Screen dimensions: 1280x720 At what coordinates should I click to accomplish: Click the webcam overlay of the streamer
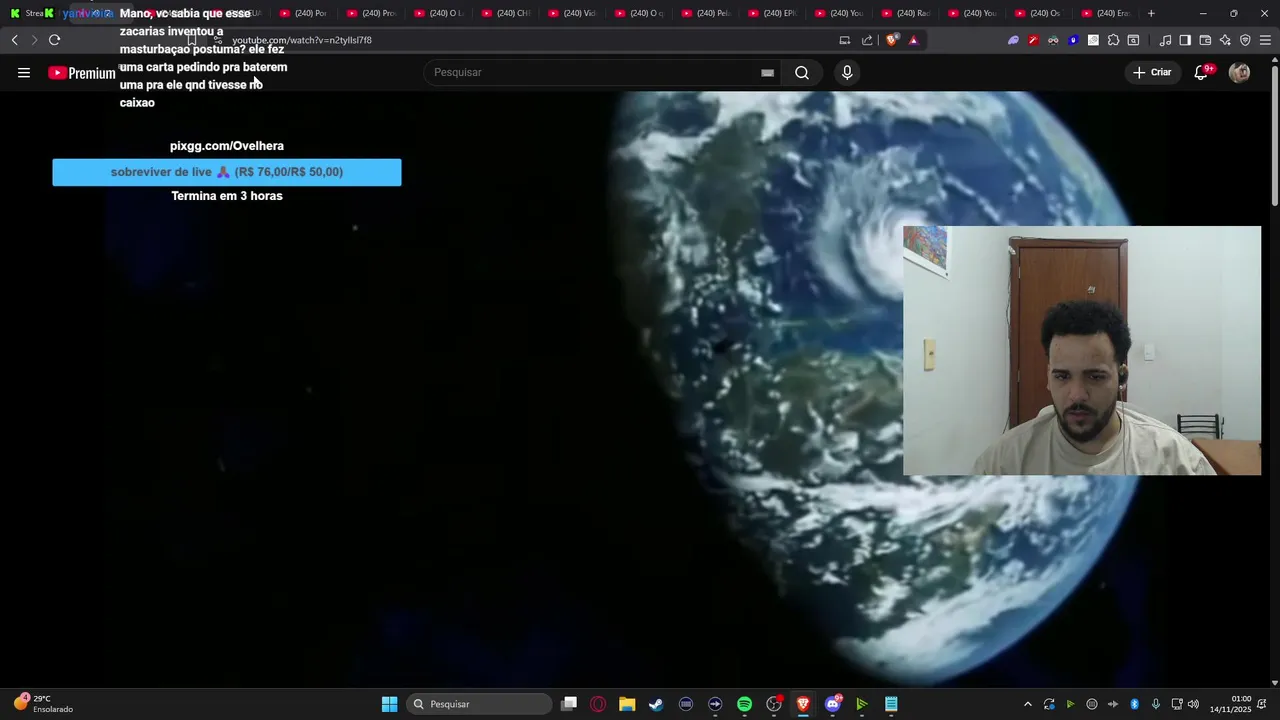[1082, 350]
